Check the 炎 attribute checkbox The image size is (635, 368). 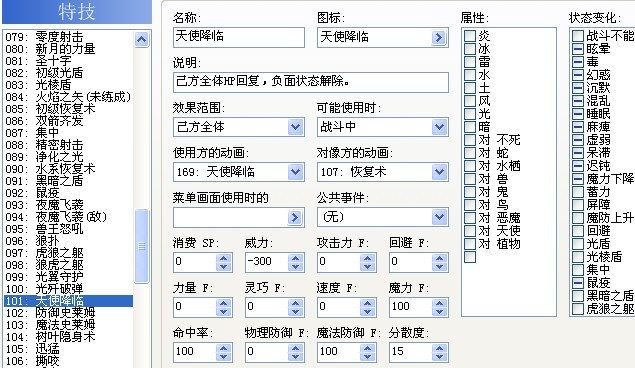[470, 36]
